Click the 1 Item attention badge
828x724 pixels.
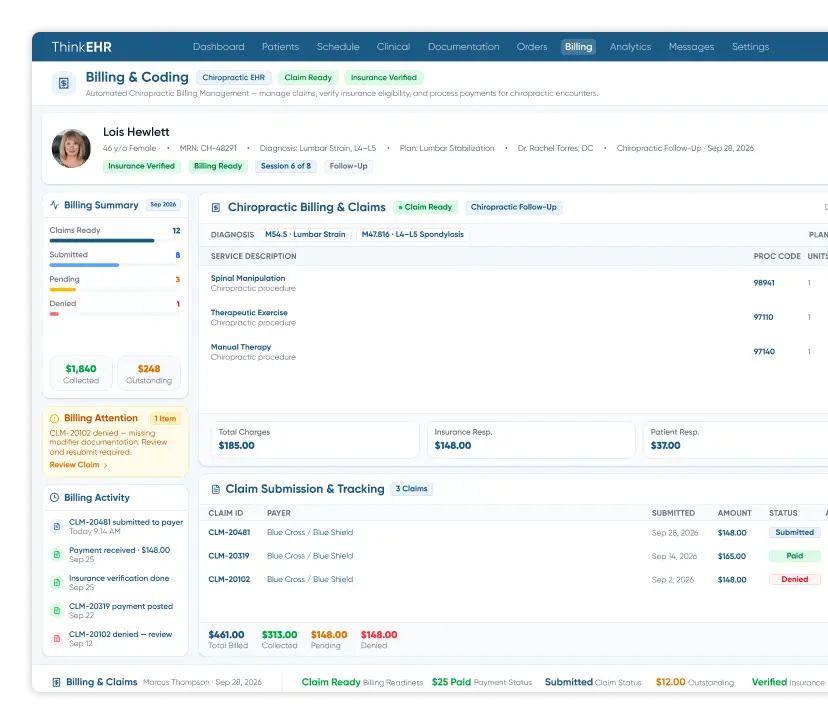165,419
